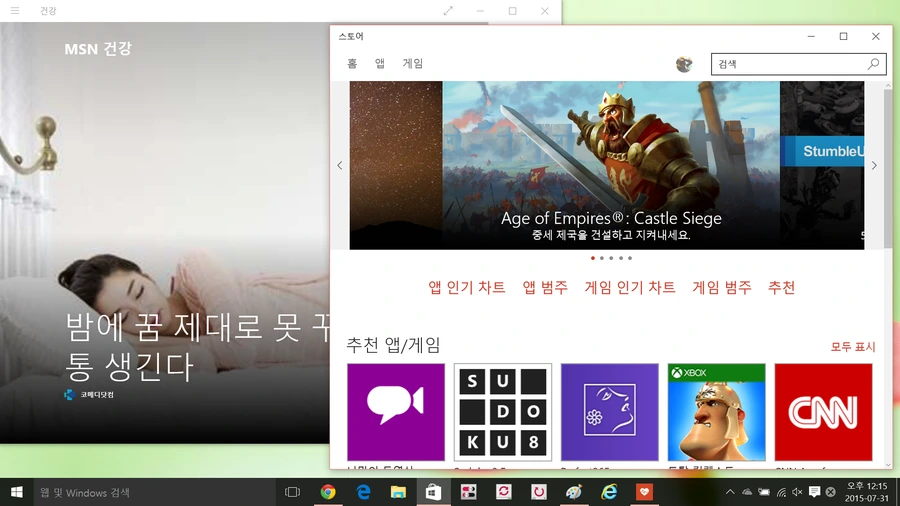Switch to the 건강 heart icon on the taskbar
900x506 pixels.
[x=644, y=492]
